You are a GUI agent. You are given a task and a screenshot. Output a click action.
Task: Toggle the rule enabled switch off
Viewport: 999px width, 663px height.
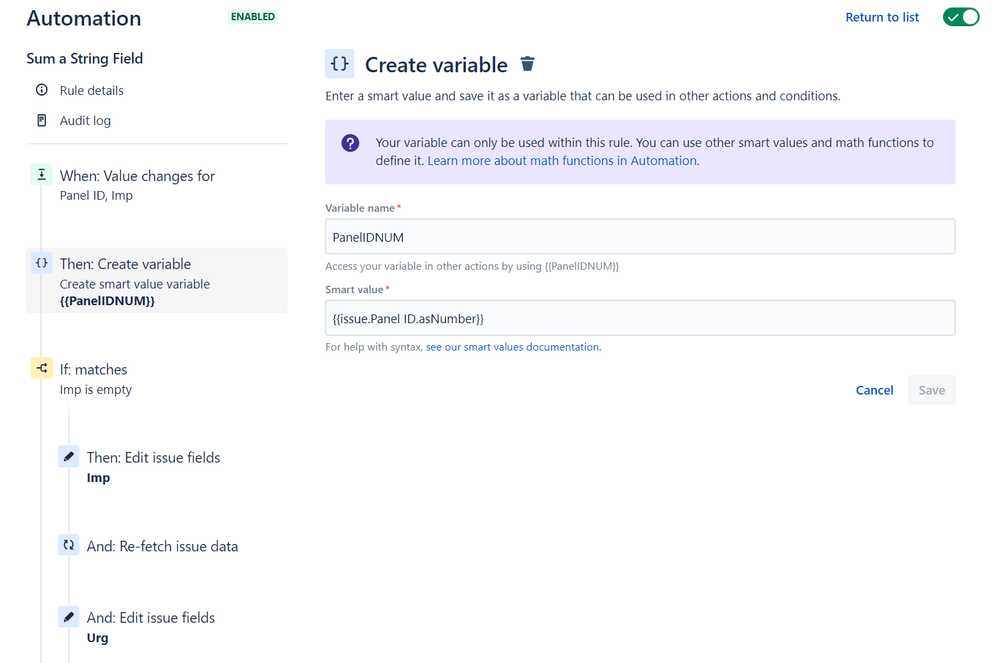961,17
